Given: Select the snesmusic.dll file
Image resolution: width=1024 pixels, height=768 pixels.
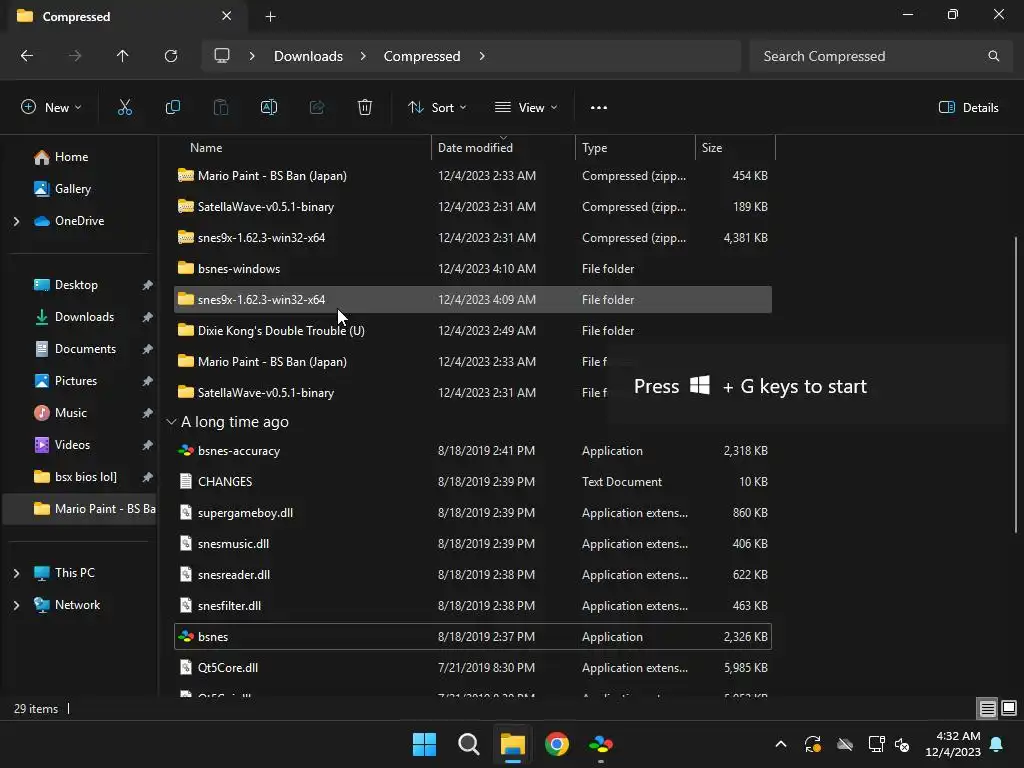Looking at the screenshot, I should point(473,544).
